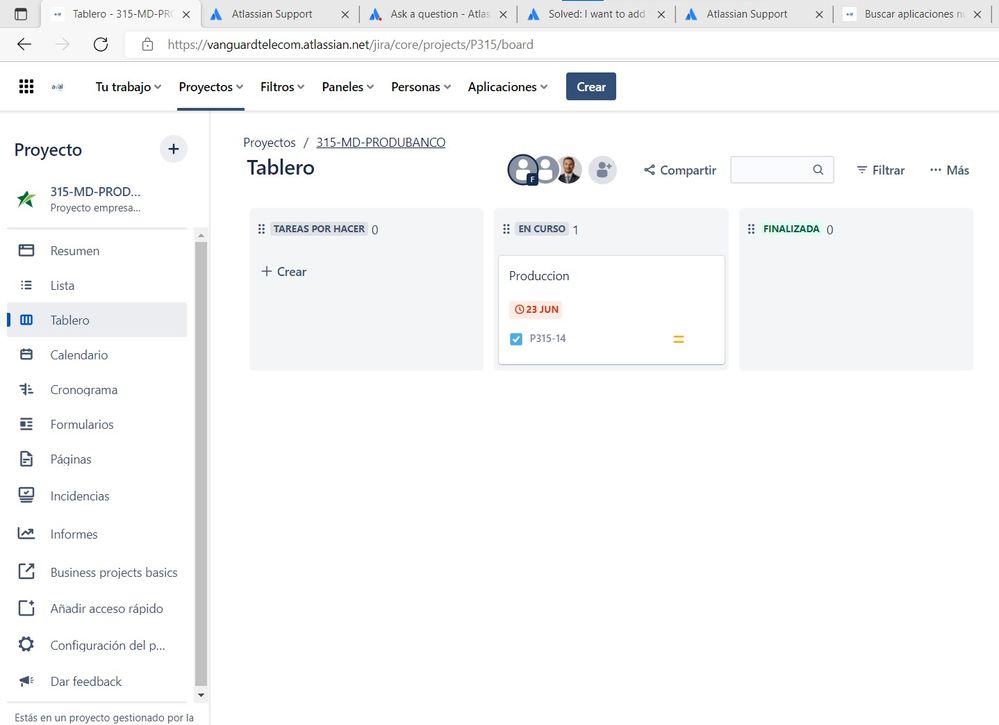Screen dimensions: 999x725
Task: Open the Filtrar filter options
Action: coord(880,170)
